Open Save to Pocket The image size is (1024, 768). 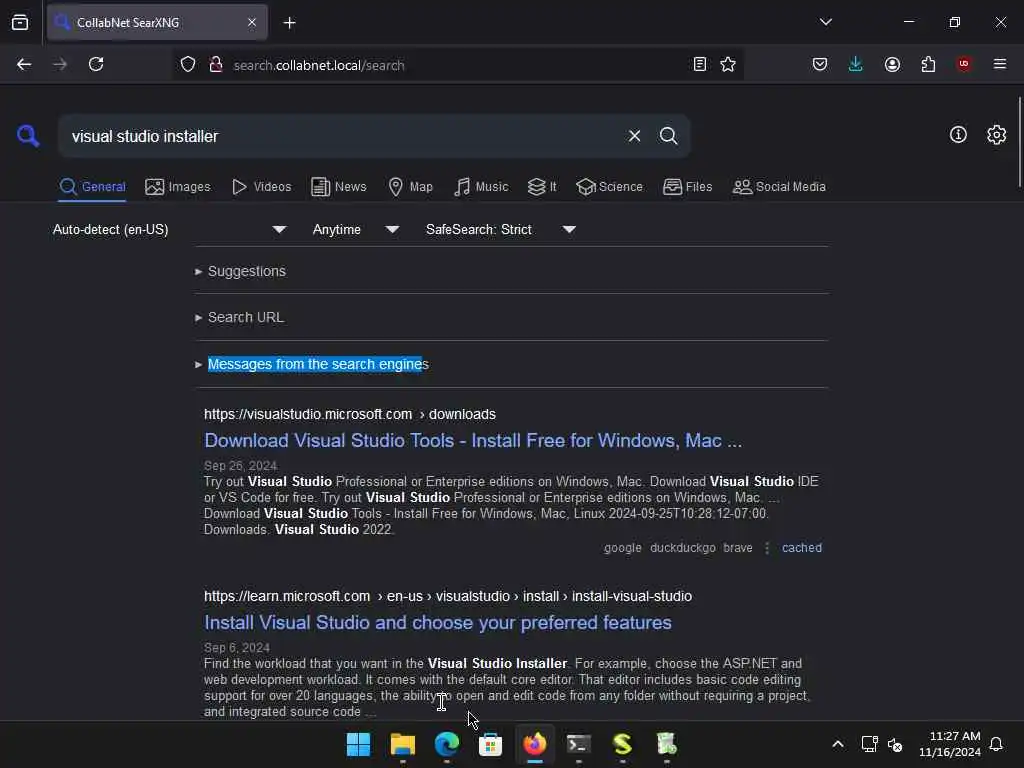(820, 64)
